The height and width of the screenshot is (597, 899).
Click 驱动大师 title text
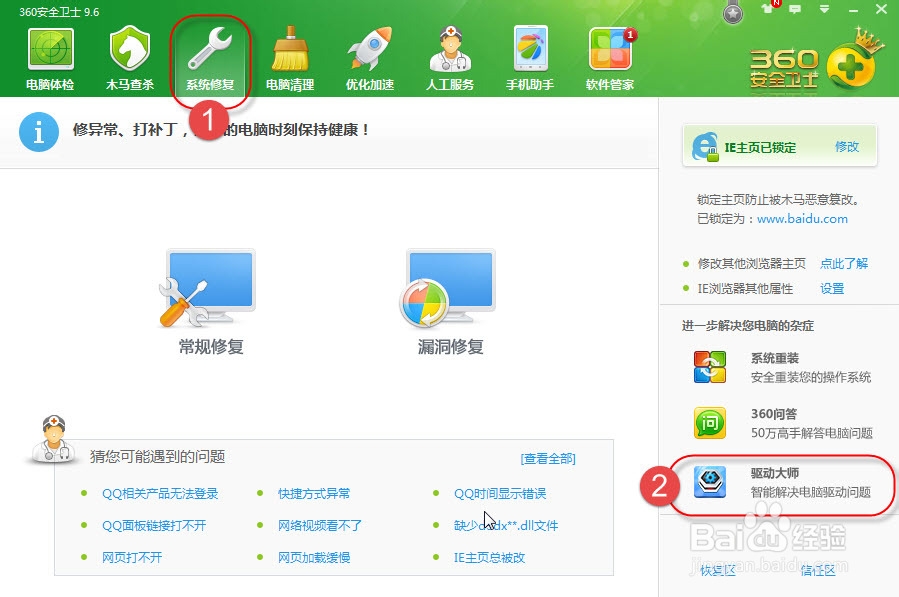(x=775, y=473)
